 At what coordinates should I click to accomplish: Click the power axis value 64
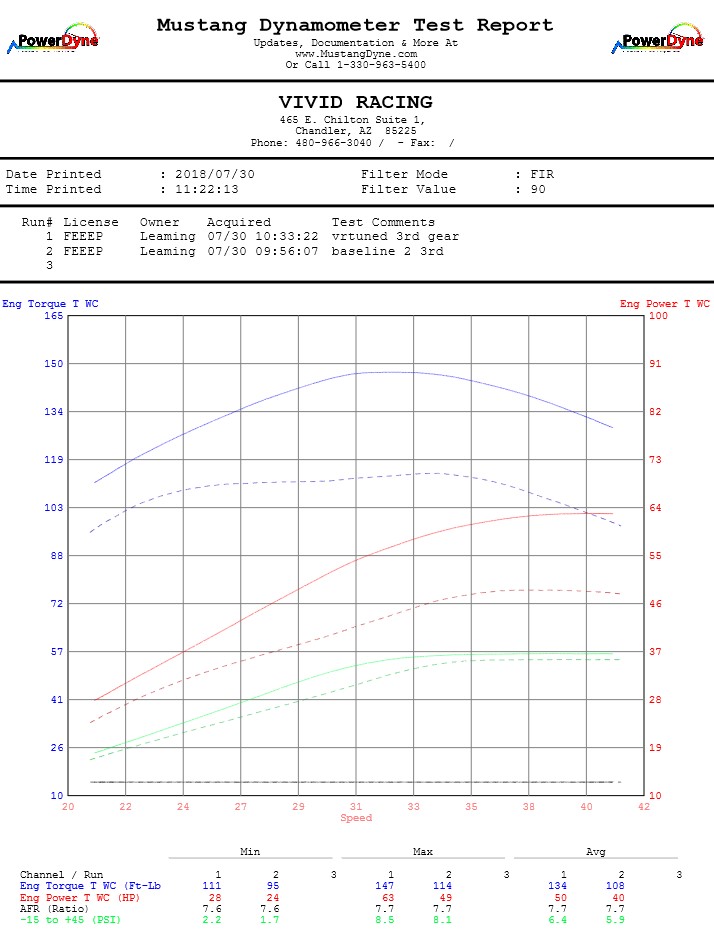point(655,507)
